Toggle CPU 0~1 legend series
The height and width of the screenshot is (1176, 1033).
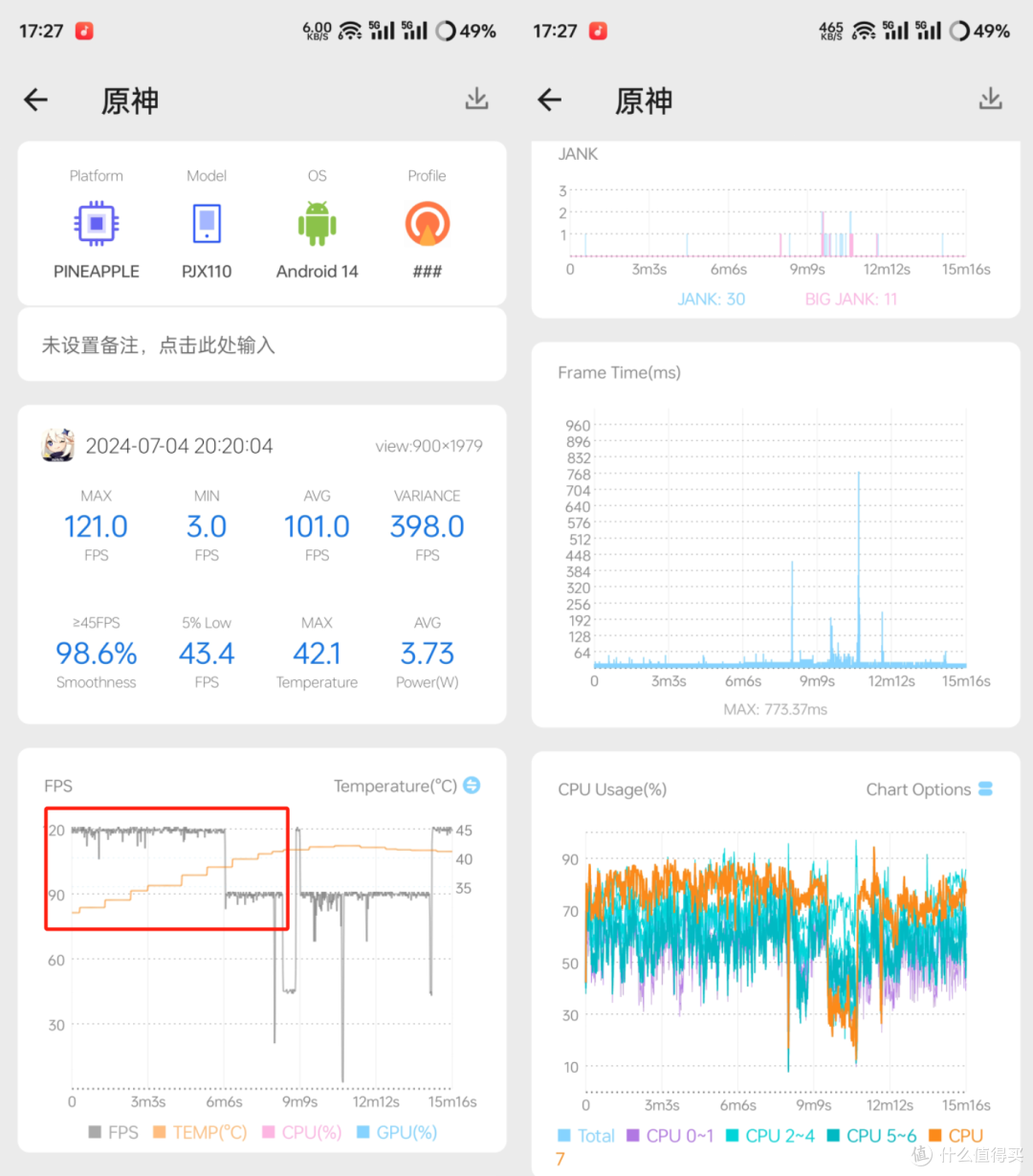670,1136
